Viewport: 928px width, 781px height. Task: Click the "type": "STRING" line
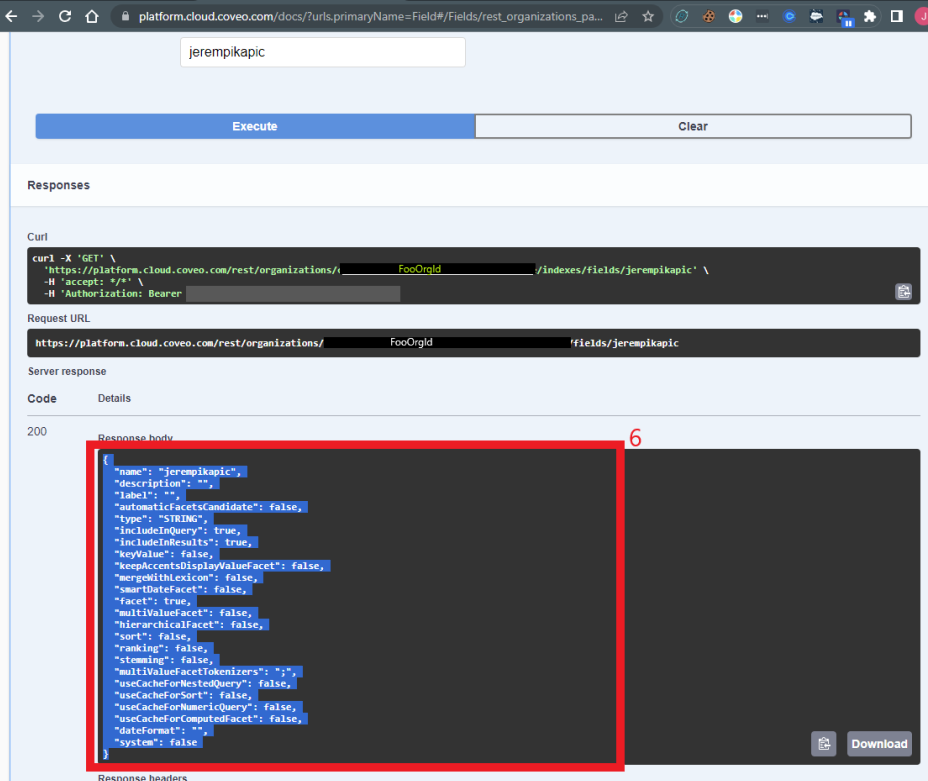click(x=161, y=519)
